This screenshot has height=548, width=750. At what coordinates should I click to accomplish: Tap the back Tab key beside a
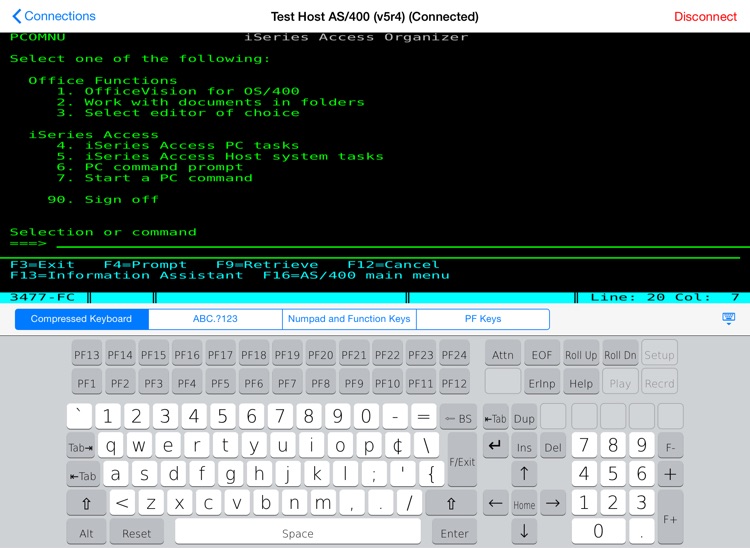(84, 475)
